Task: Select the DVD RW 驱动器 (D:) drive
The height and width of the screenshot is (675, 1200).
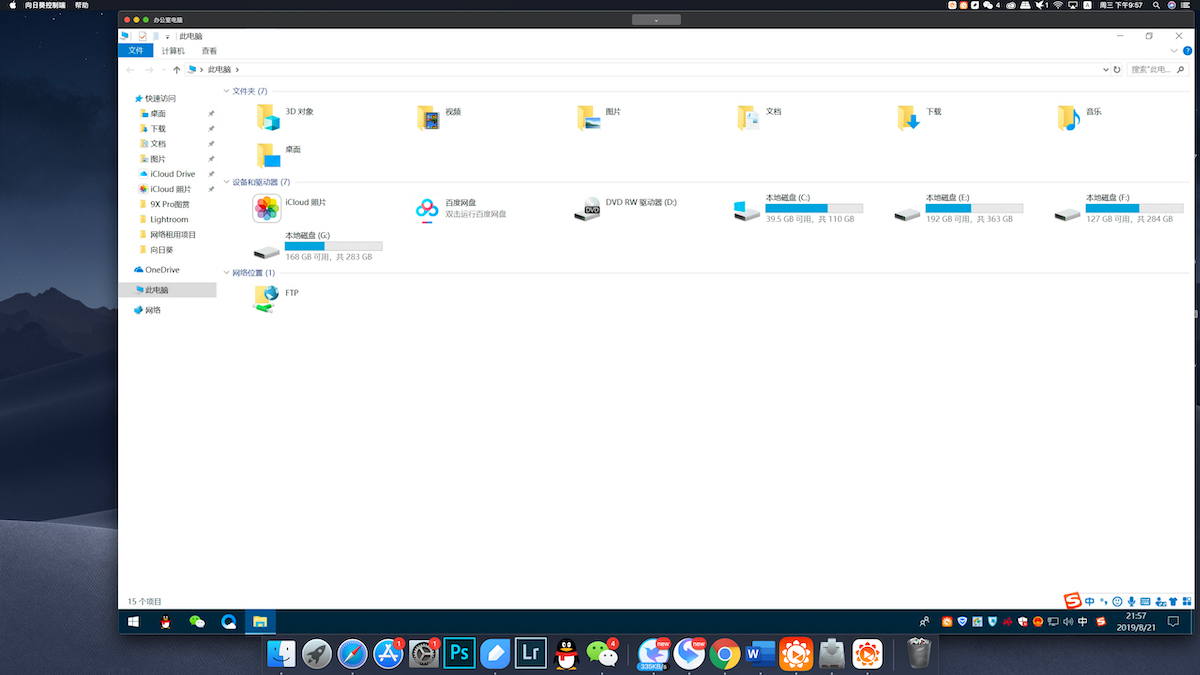Action: (x=587, y=209)
